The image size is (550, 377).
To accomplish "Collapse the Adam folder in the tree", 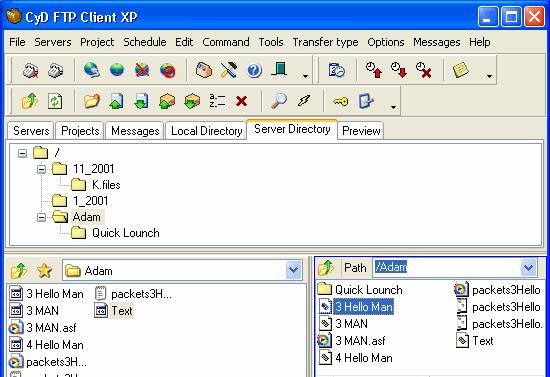I will (41, 217).
